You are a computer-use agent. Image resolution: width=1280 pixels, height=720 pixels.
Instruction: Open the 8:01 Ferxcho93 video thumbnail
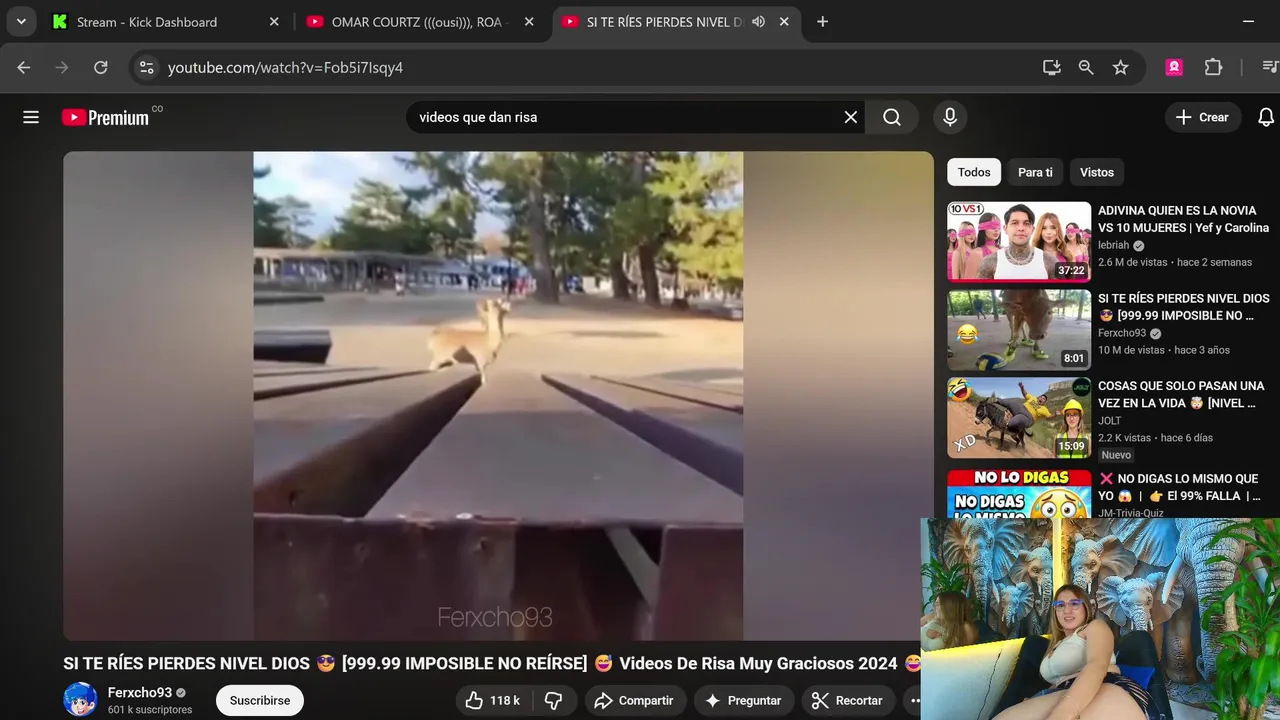(x=1019, y=330)
